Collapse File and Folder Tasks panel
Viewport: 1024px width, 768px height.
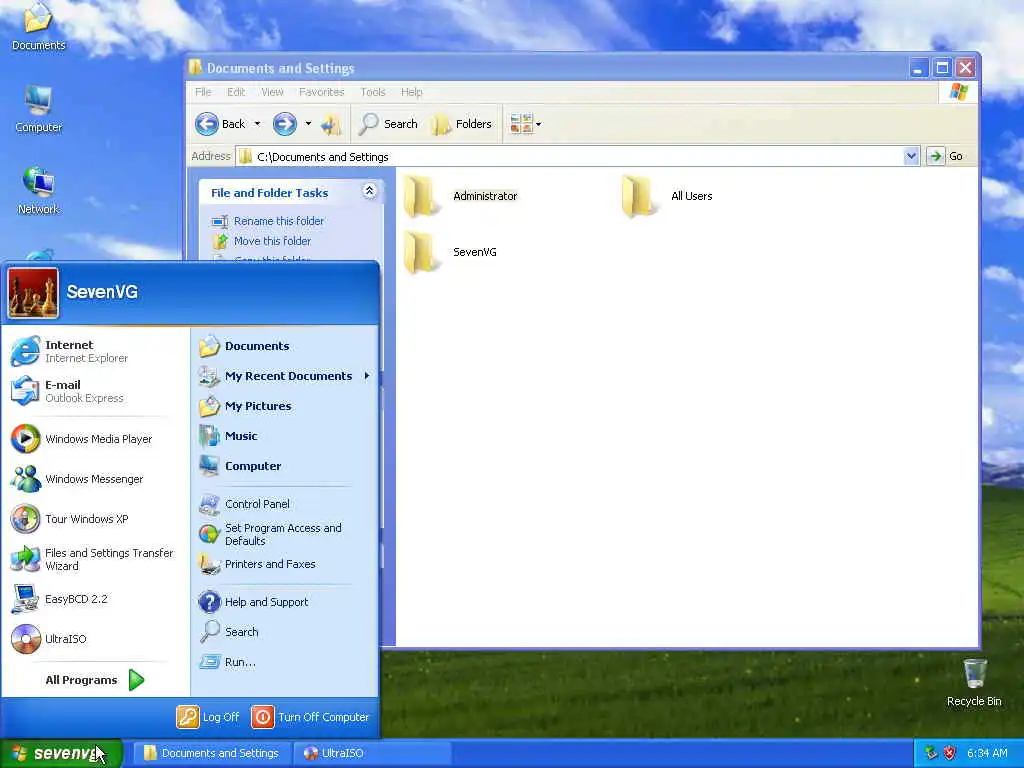click(369, 191)
